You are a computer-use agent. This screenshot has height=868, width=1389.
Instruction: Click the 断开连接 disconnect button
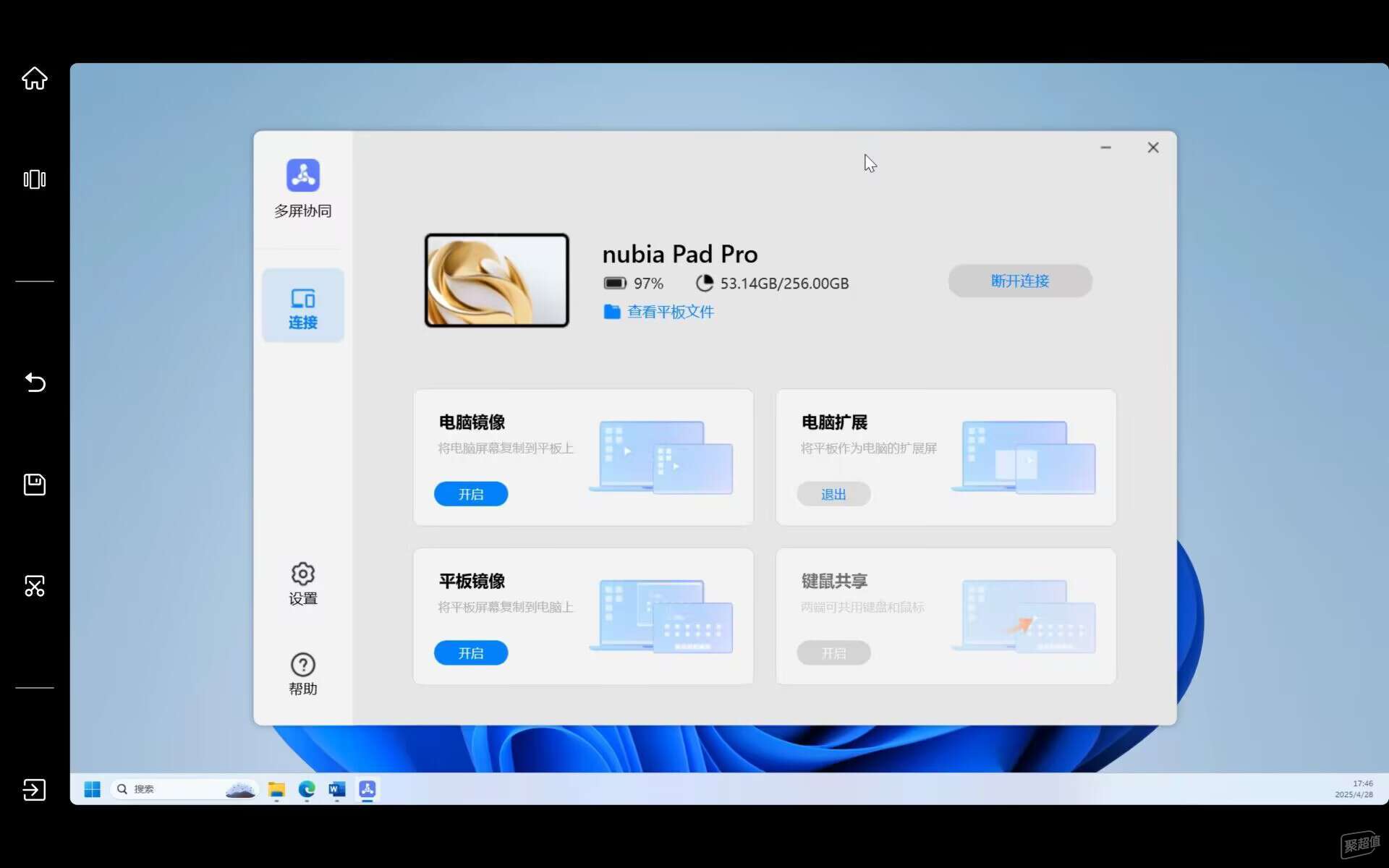point(1019,281)
